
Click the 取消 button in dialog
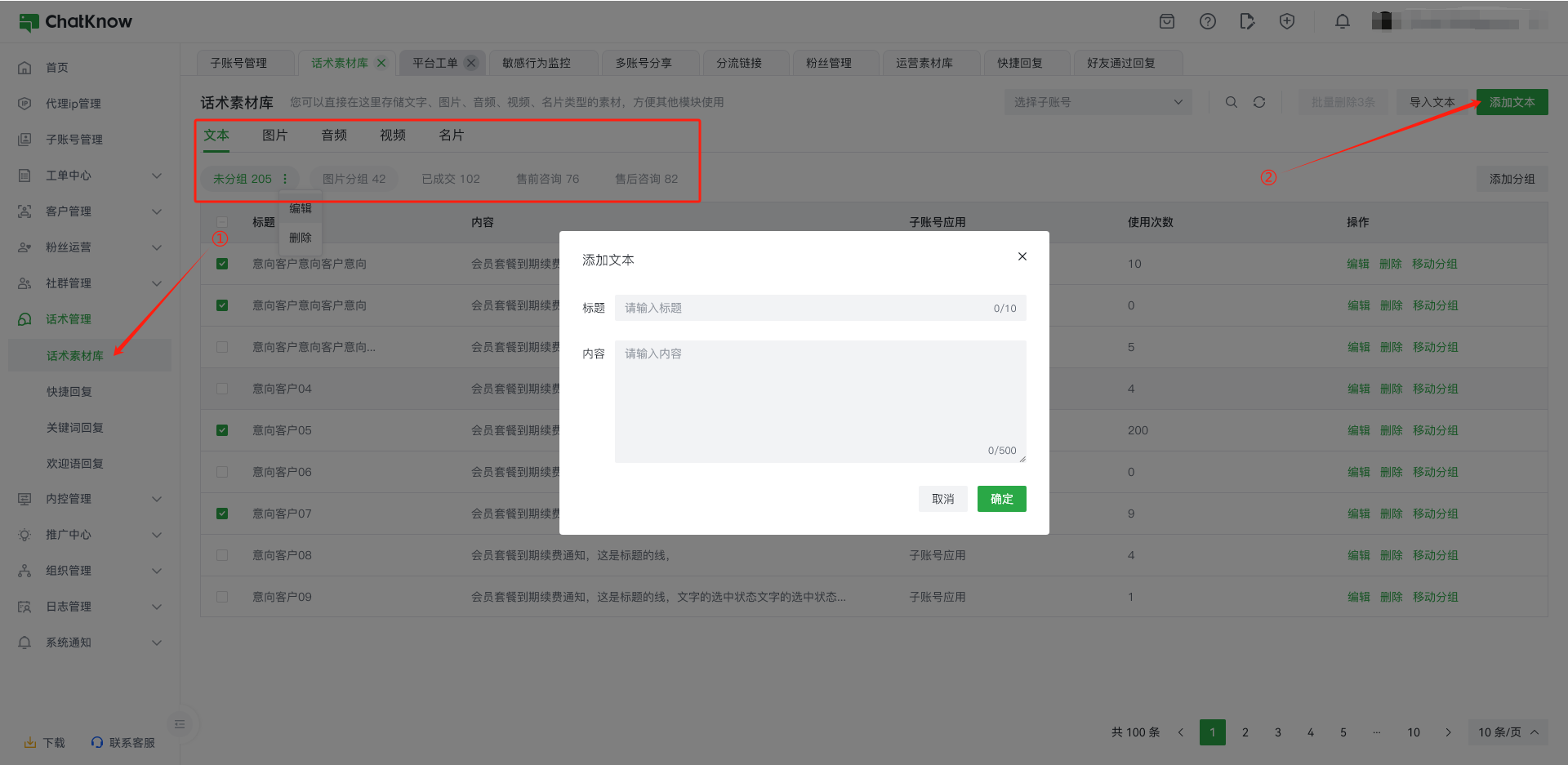(x=942, y=499)
